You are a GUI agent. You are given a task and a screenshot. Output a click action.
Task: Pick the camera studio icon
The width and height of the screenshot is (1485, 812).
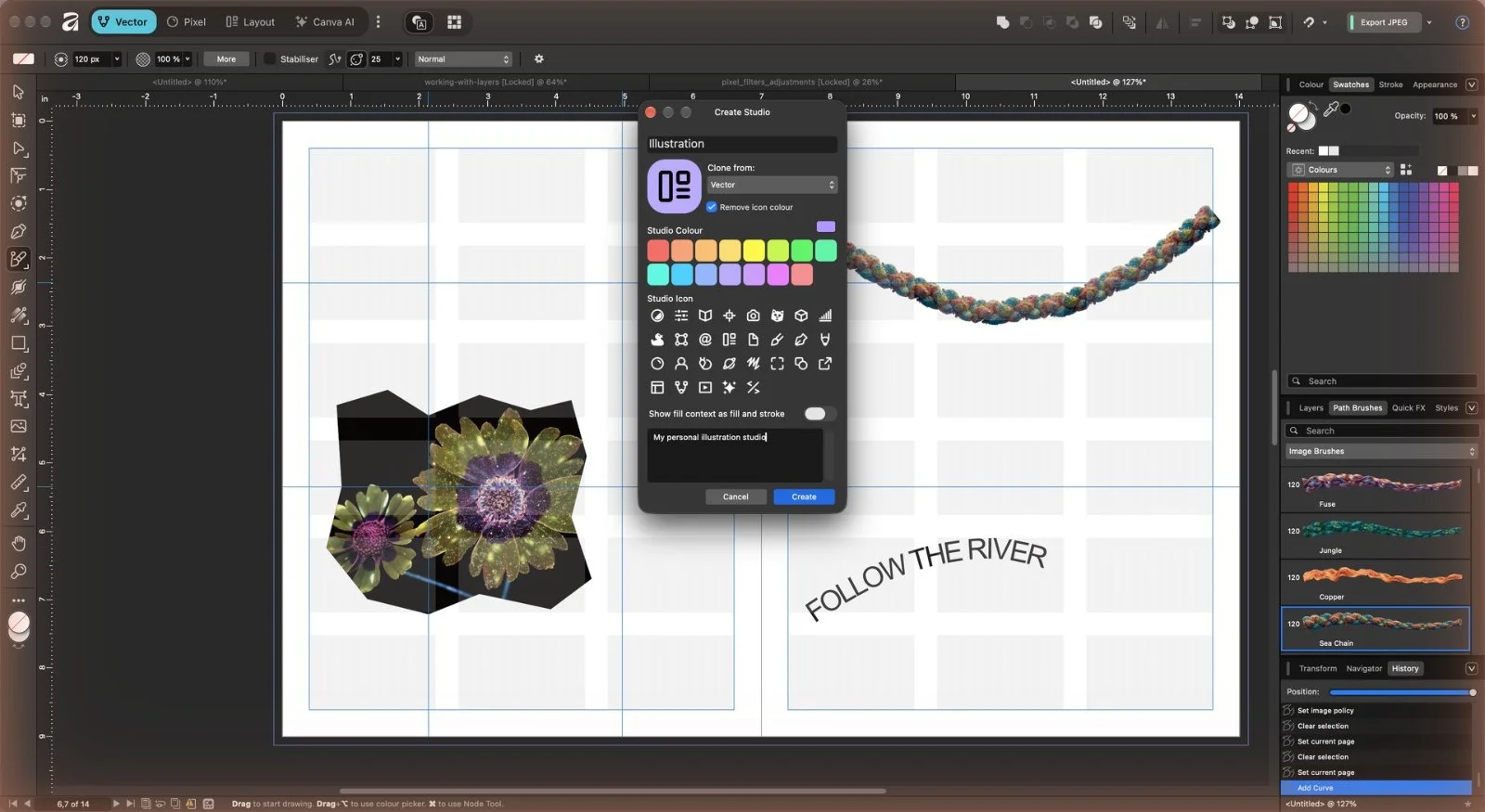(x=753, y=316)
